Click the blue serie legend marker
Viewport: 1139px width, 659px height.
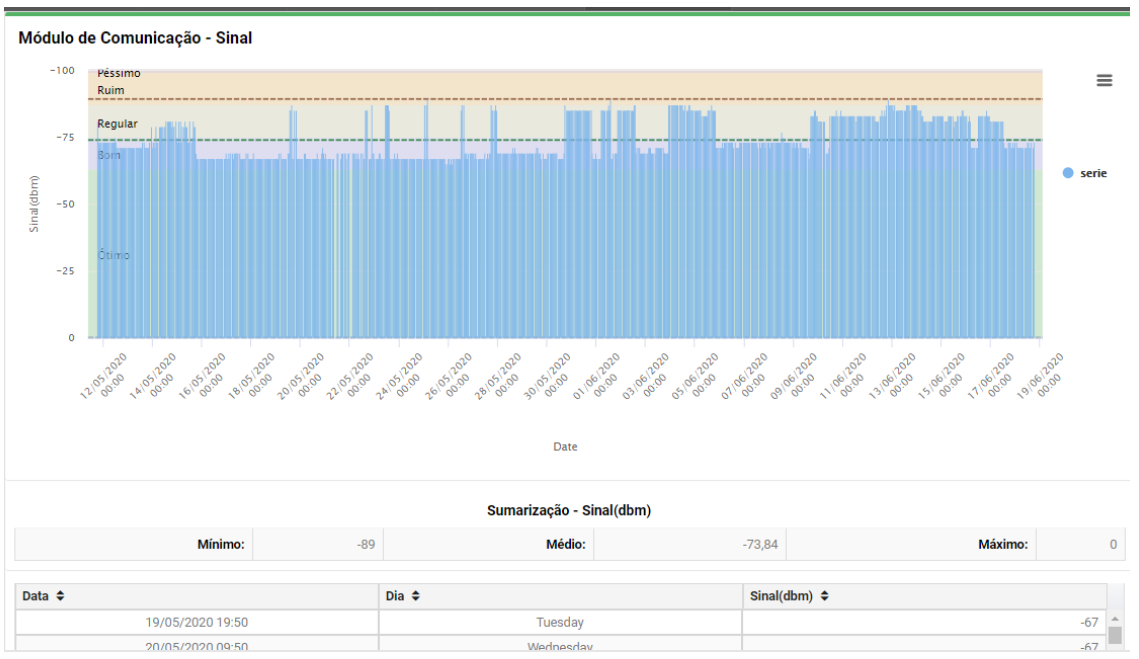1068,173
